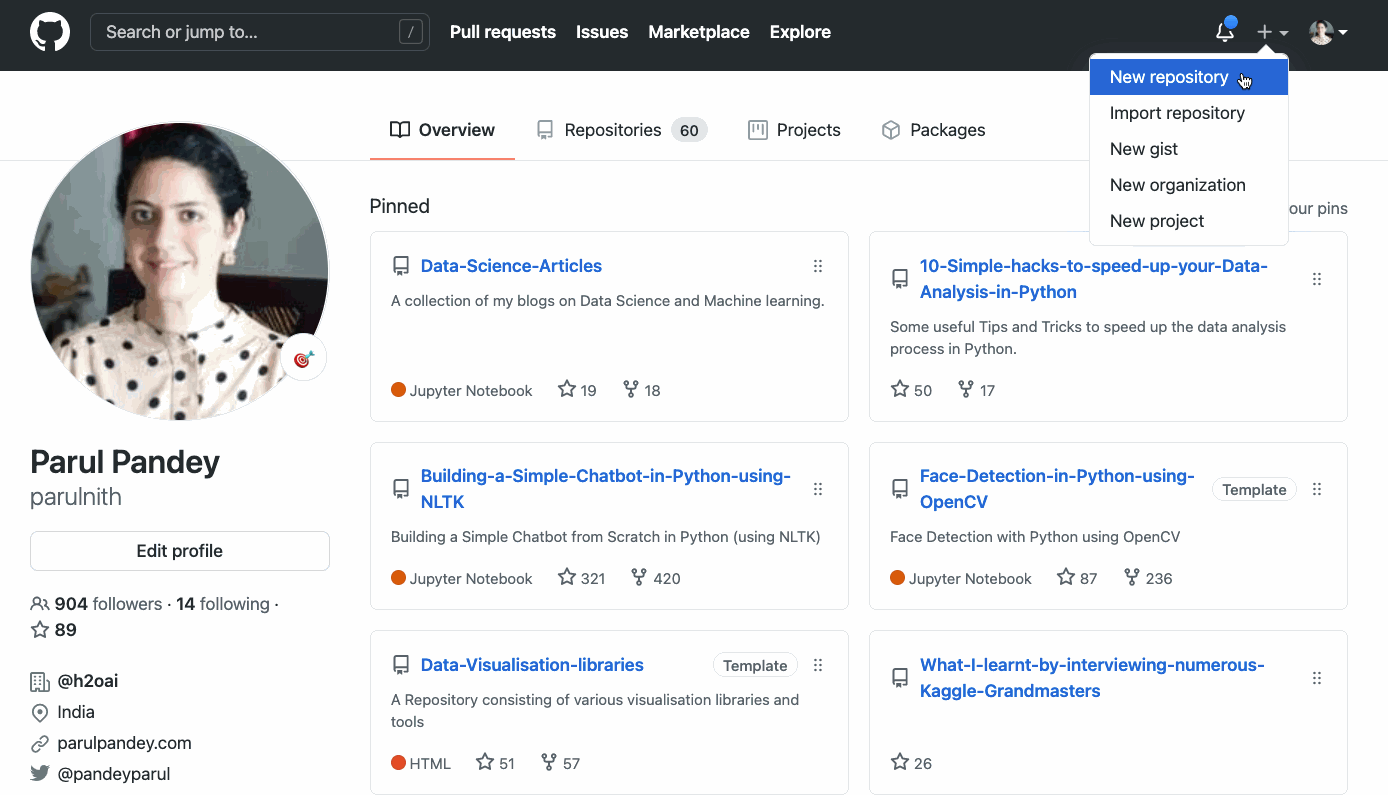Open notifications via the bell icon
Viewport: 1388px width, 795px height.
pyautogui.click(x=1224, y=32)
